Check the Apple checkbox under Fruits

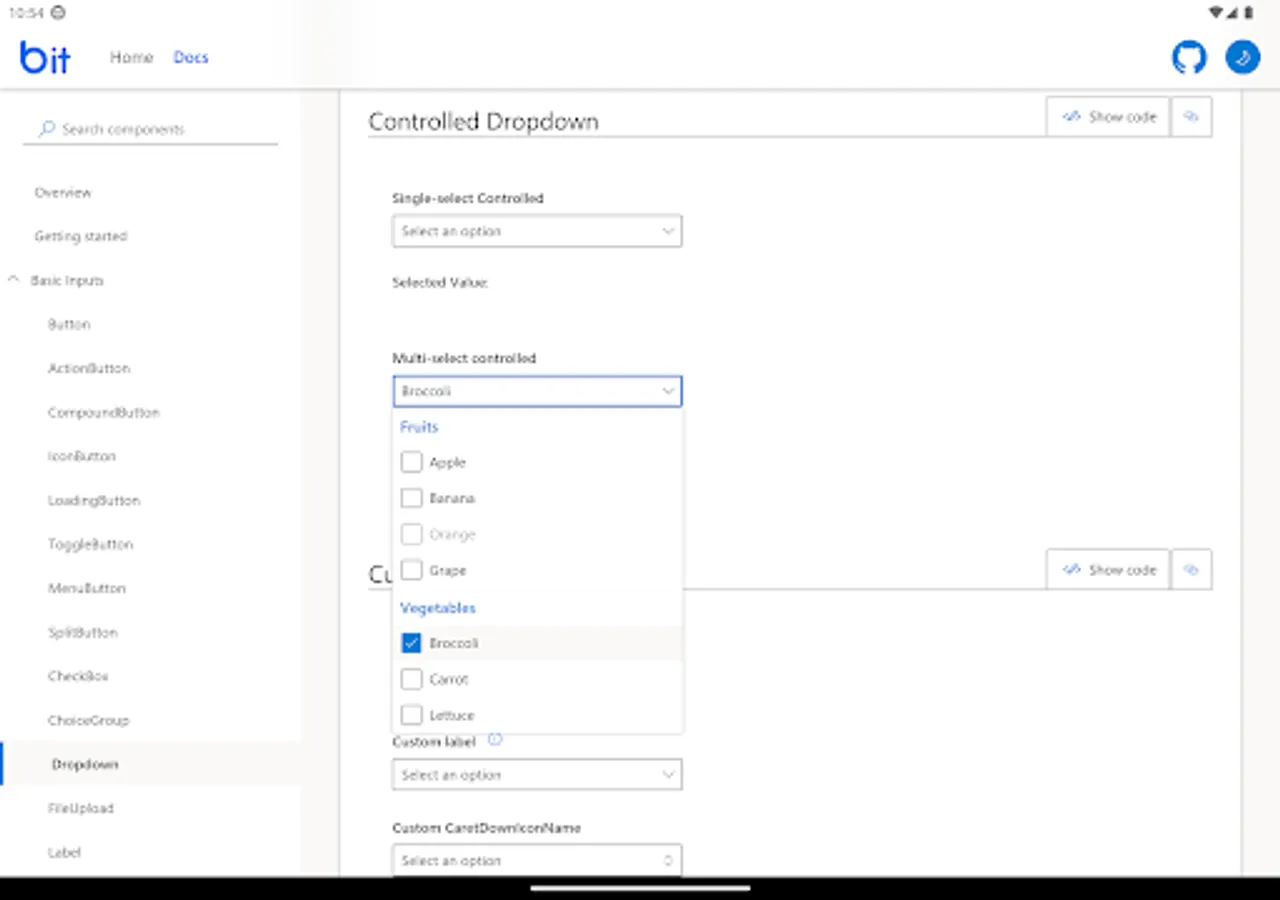[411, 462]
